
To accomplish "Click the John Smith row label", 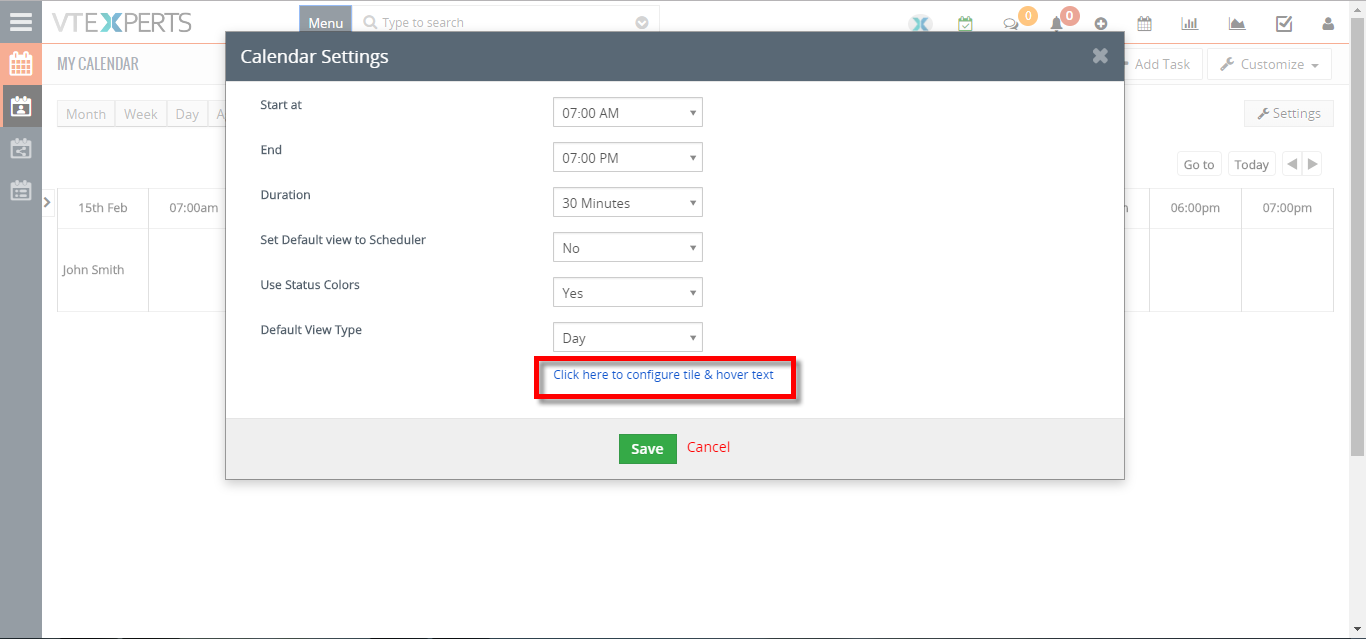I will click(93, 270).
